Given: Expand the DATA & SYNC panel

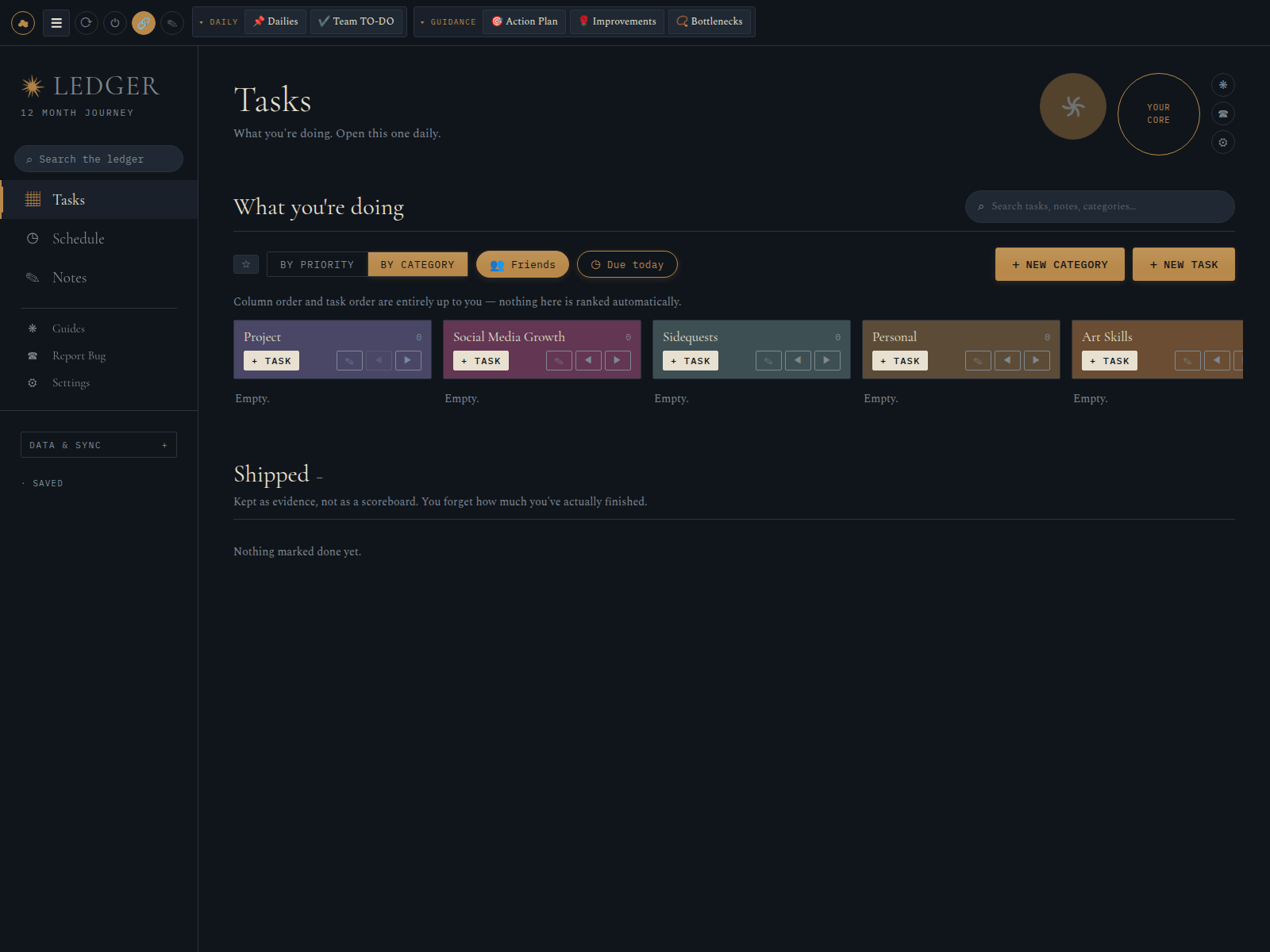Looking at the screenshot, I should (x=98, y=445).
